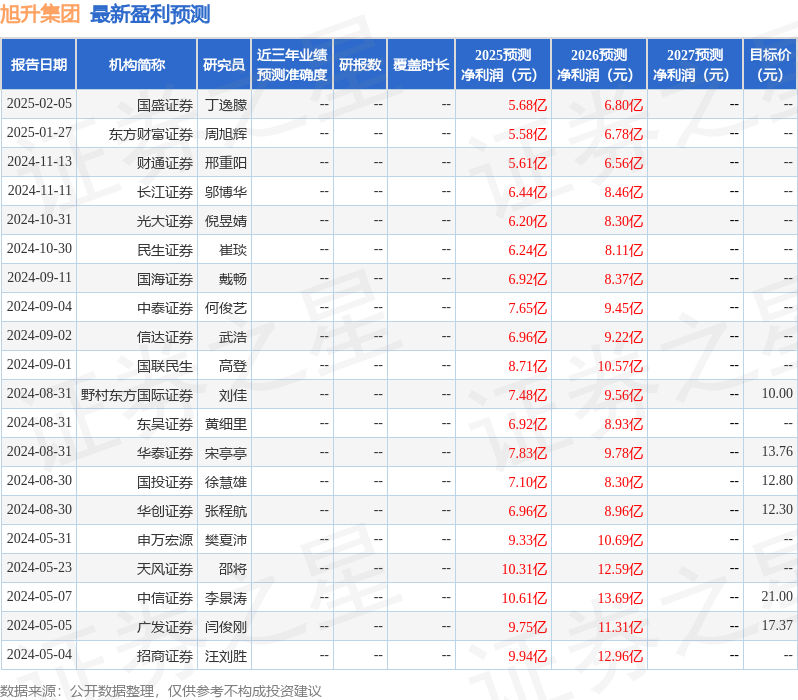798x700 pixels.
Task: Click the 机构简称 column header
Action: pos(136,65)
